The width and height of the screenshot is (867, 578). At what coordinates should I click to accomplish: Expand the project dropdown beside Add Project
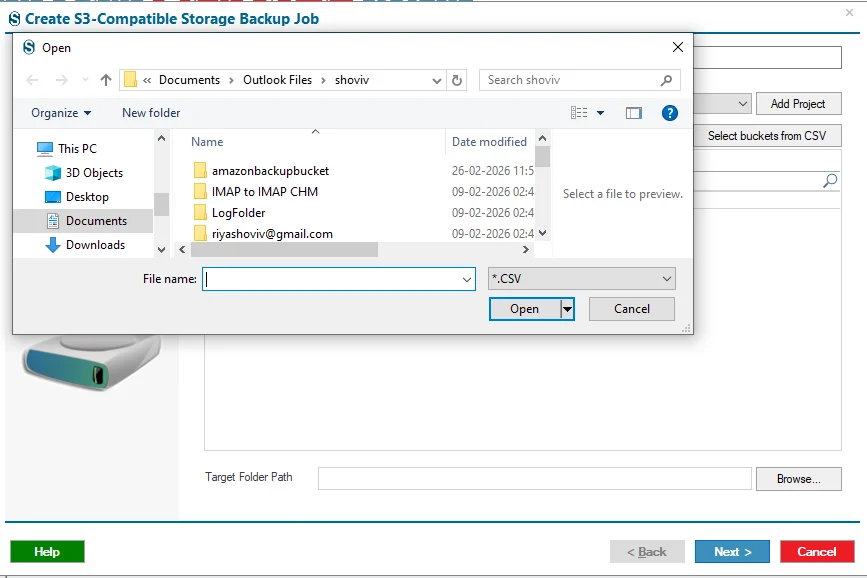(743, 103)
